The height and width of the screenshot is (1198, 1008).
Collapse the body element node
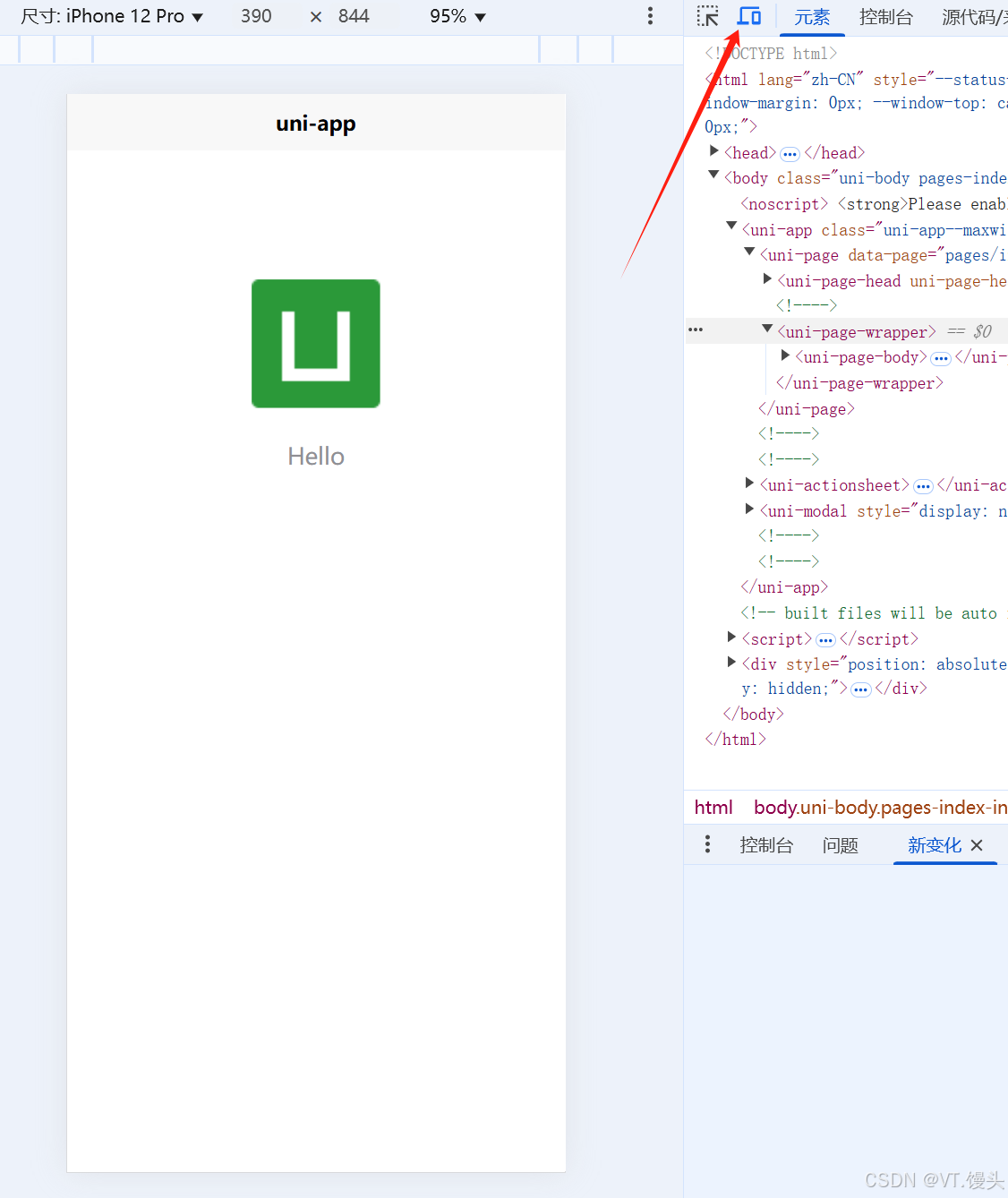713,175
